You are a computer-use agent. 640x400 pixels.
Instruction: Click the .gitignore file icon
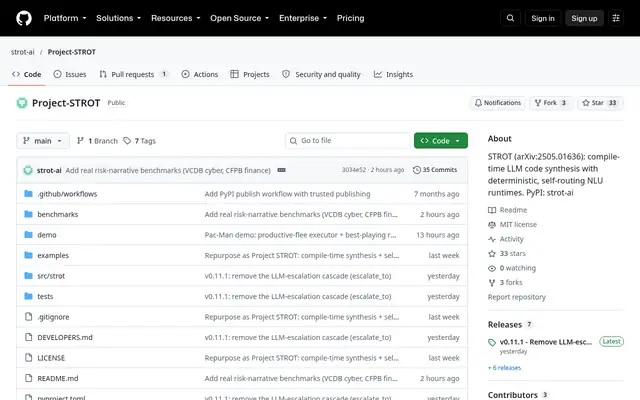(x=28, y=317)
